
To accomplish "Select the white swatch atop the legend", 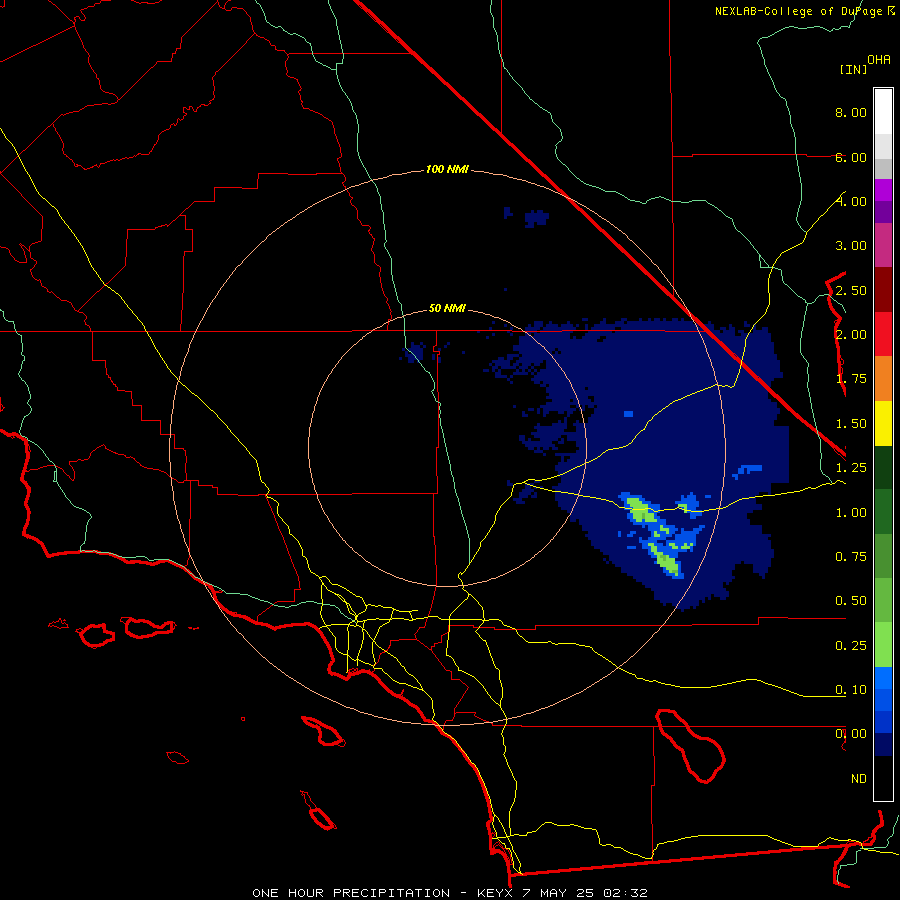I will pos(883,112).
